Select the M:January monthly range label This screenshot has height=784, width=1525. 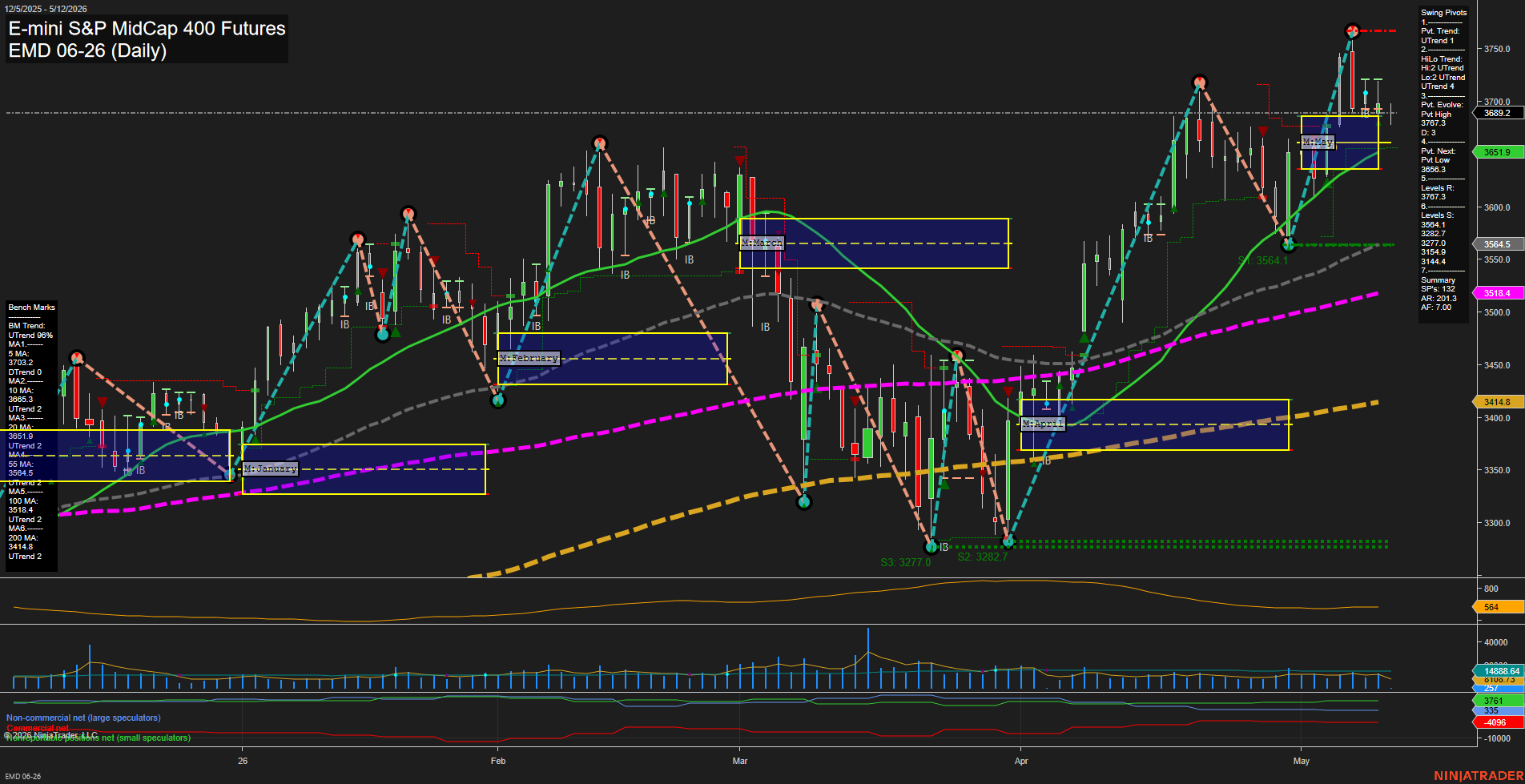271,468
